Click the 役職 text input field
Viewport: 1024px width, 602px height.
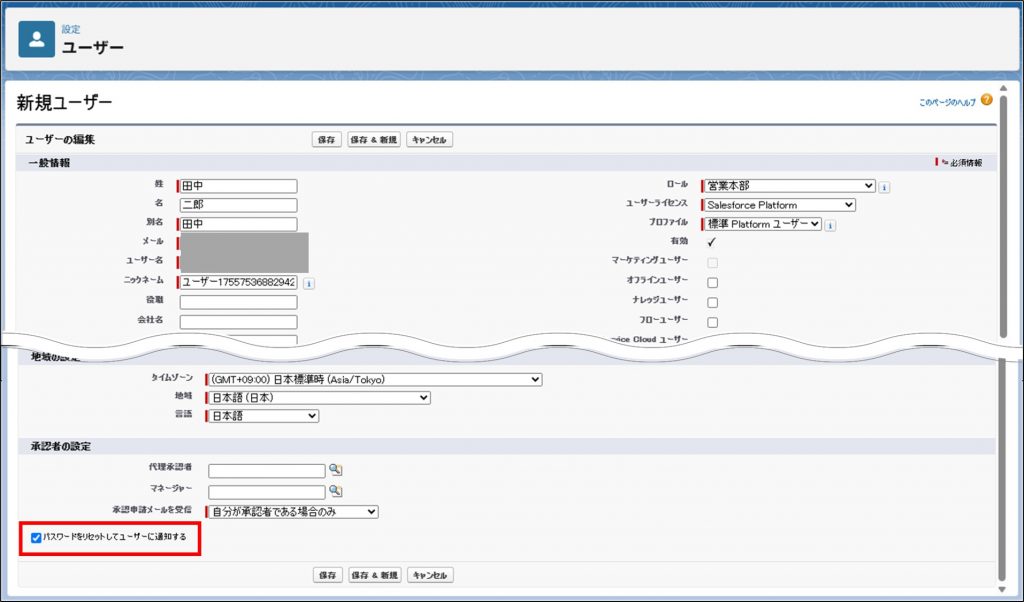coord(238,302)
